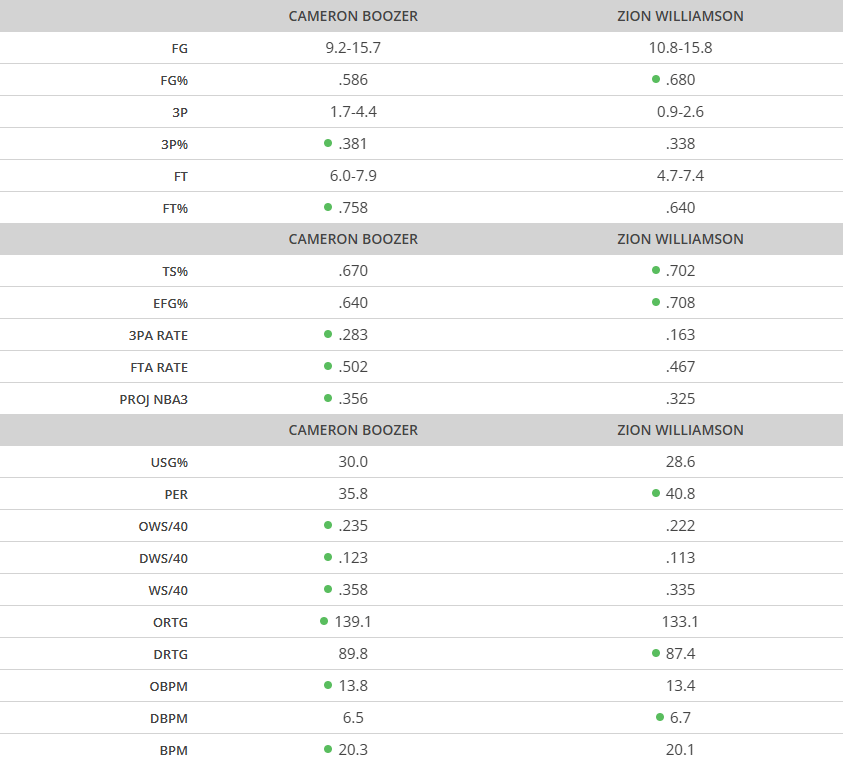The height and width of the screenshot is (765, 855).
Task: Click Zion's USG% value 28.6
Action: pyautogui.click(x=680, y=462)
